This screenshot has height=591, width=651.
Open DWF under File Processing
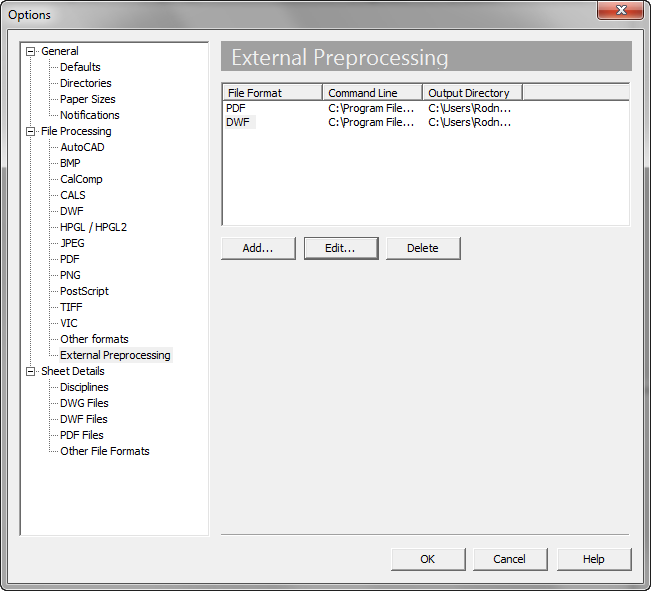(71, 211)
